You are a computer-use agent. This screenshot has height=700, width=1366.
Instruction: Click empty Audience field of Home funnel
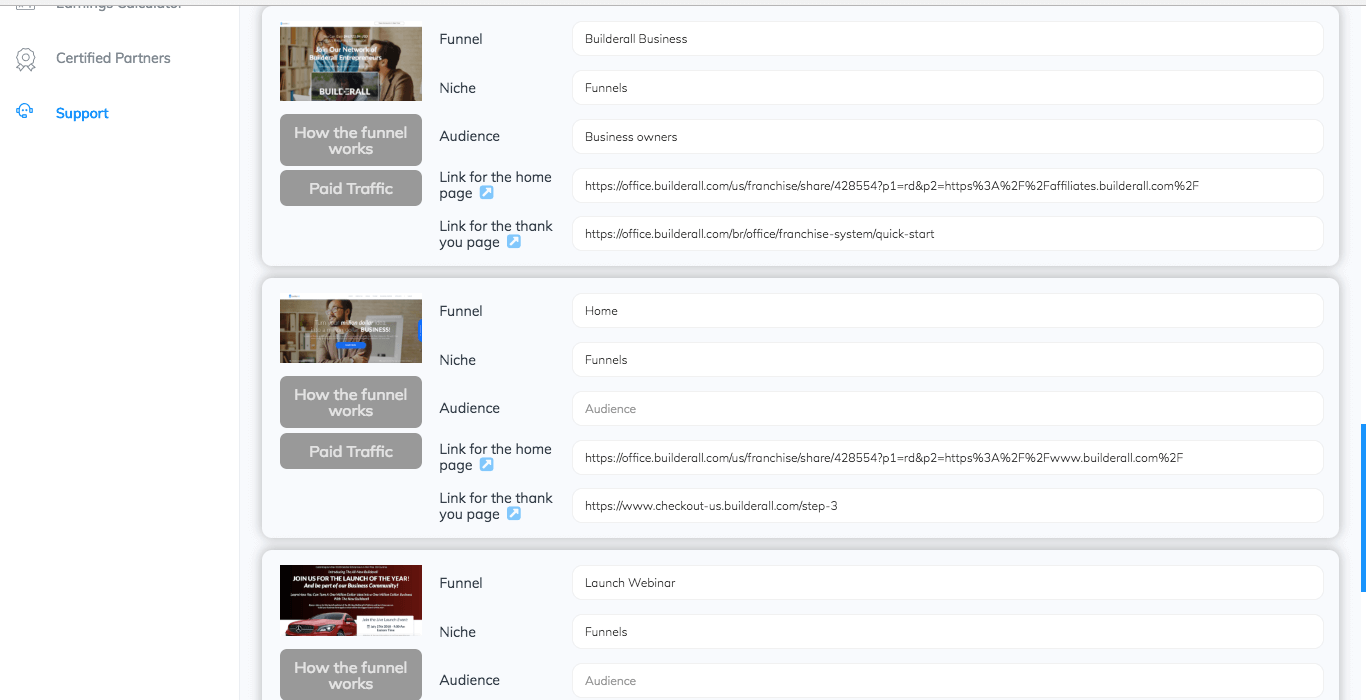(x=948, y=409)
